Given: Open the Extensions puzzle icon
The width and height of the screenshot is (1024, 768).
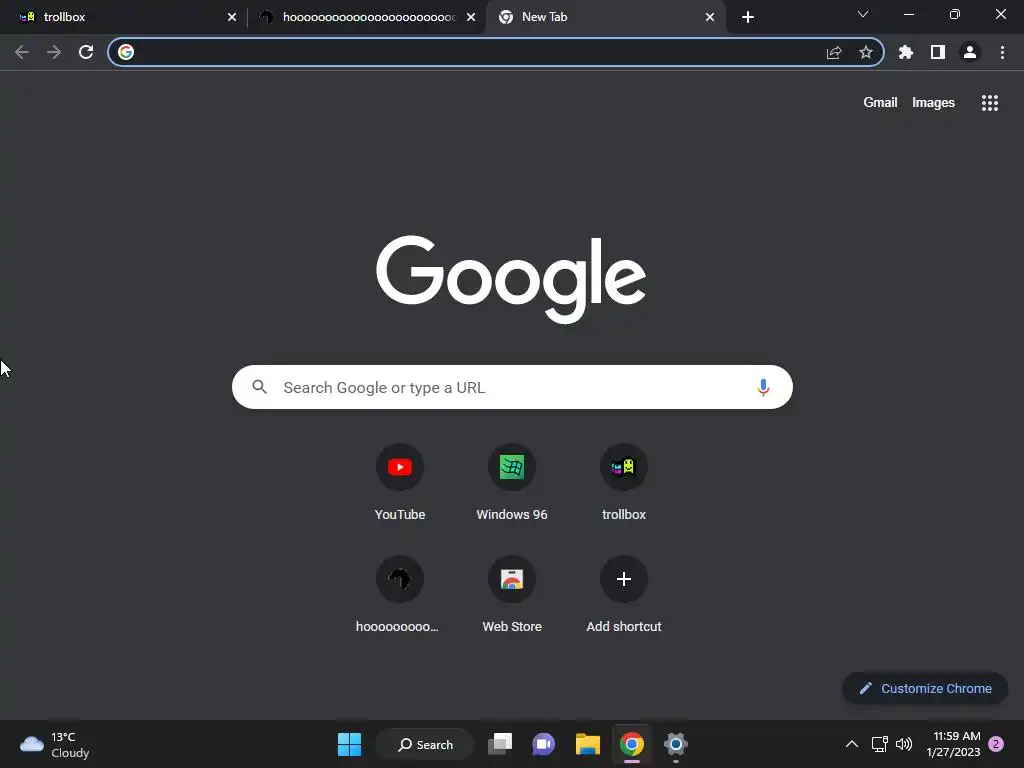Looking at the screenshot, I should 906,52.
